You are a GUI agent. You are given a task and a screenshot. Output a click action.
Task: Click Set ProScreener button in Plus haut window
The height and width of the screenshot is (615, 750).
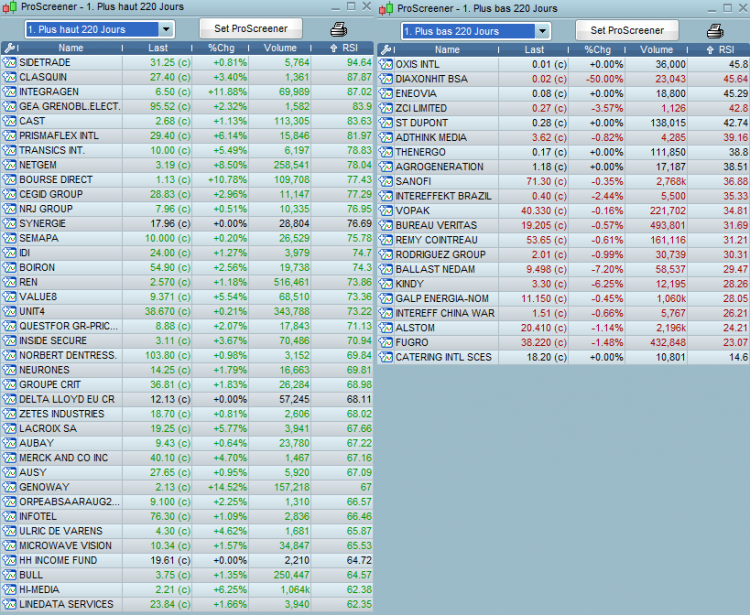[251, 29]
